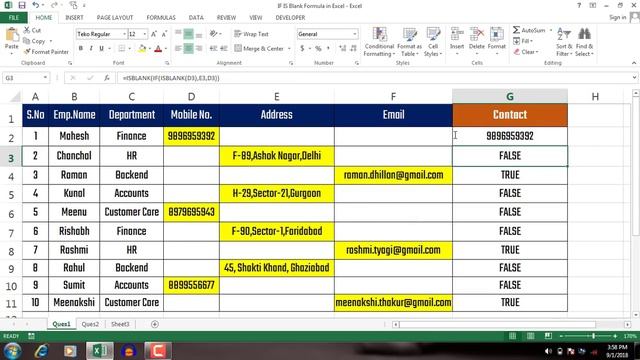Select row 3 header
This screenshot has width=640, height=360.
(x=11, y=157)
